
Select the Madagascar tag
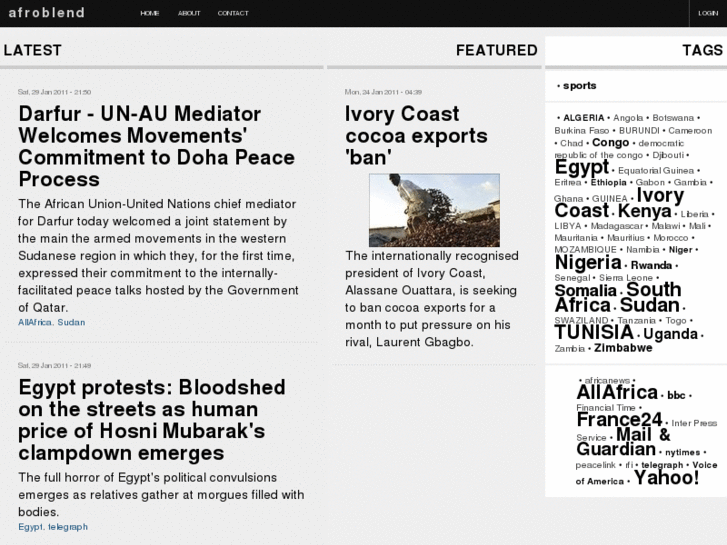[617, 226]
